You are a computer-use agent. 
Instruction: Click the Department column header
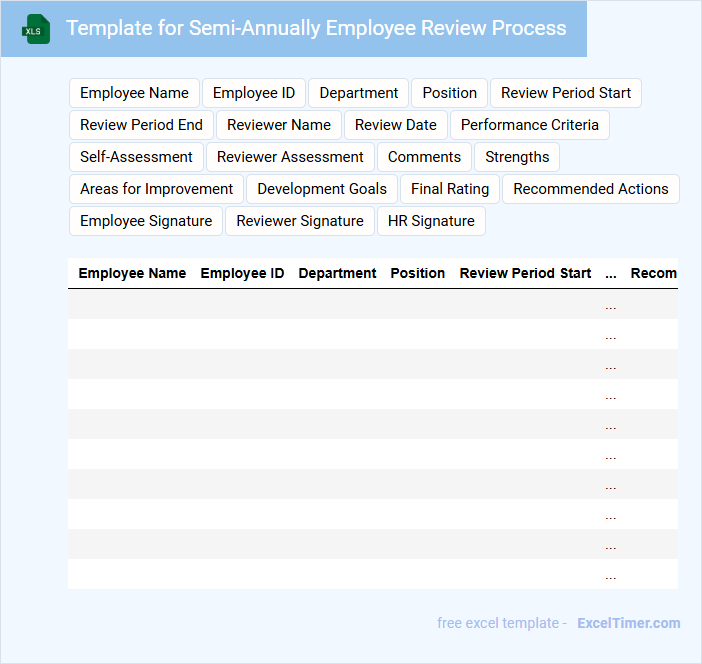click(337, 273)
